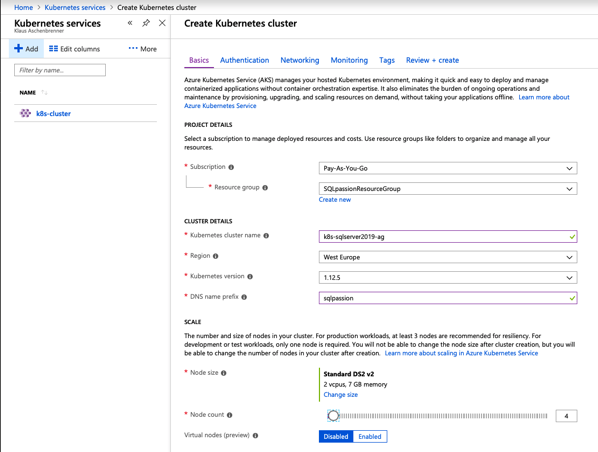This screenshot has width=598, height=452.
Task: Show Resource group info icon
Action: (x=265, y=188)
